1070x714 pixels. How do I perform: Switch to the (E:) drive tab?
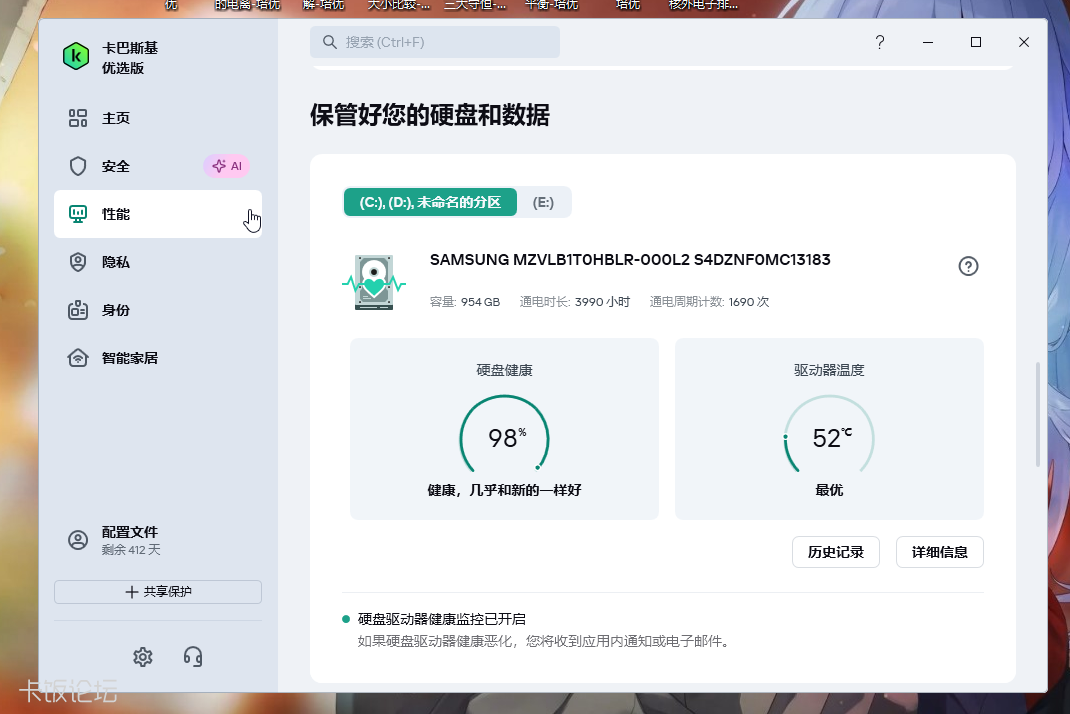(x=543, y=203)
